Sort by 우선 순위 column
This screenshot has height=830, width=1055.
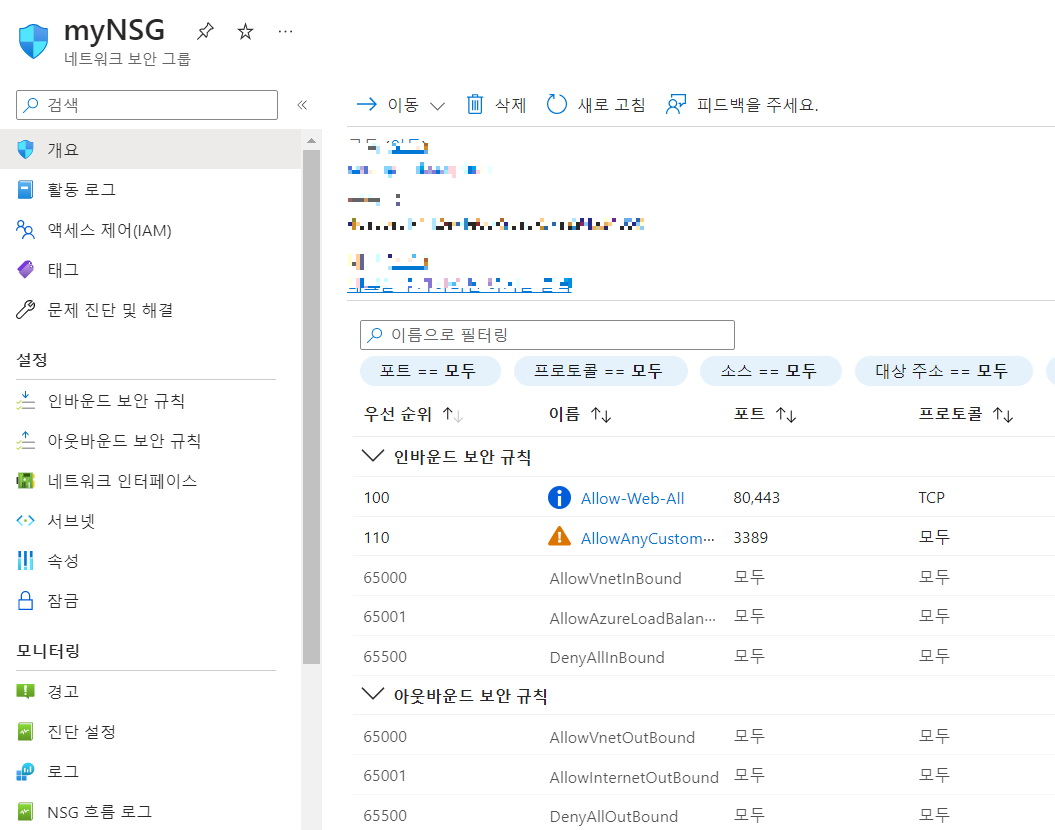(x=413, y=414)
